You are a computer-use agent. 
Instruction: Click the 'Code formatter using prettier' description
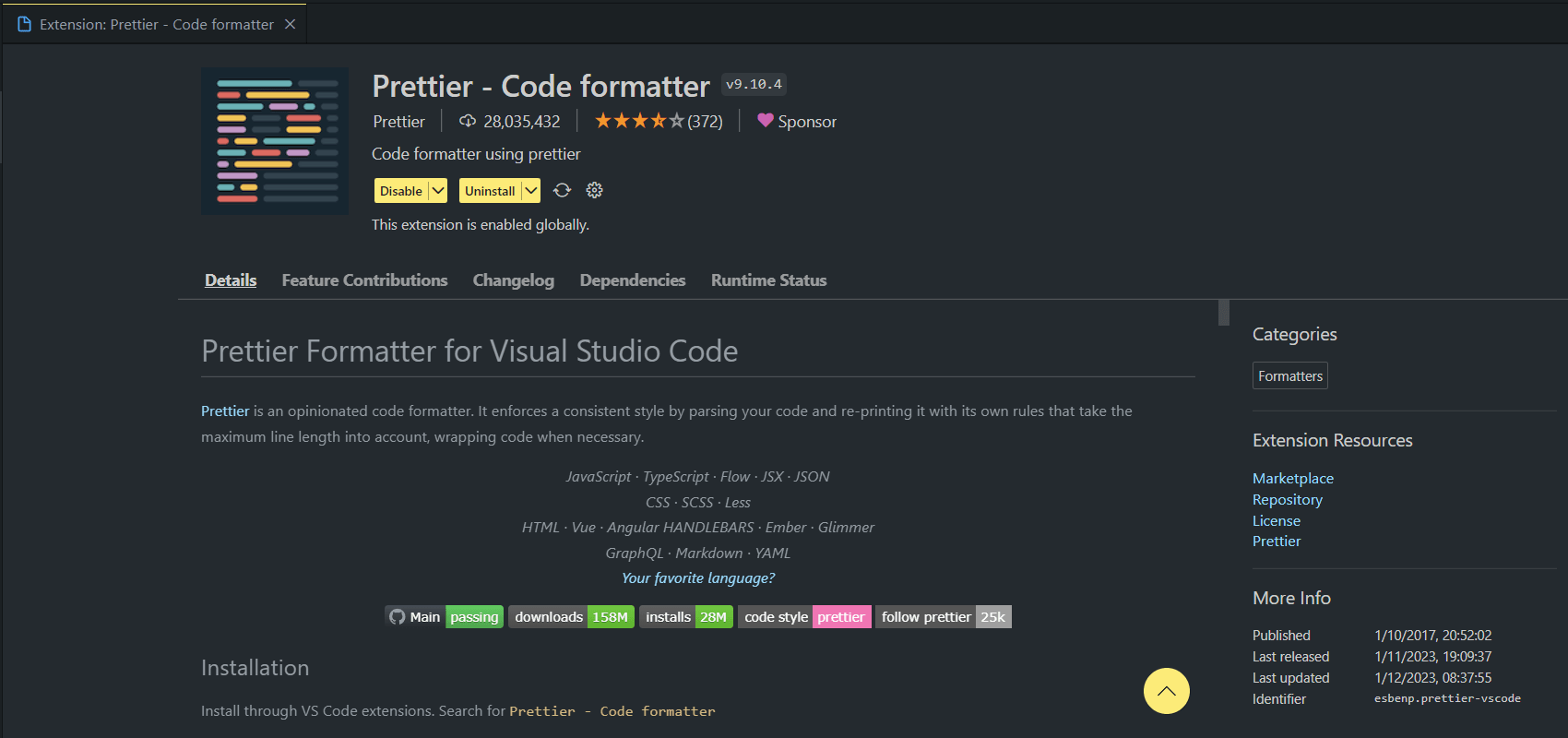tap(476, 154)
